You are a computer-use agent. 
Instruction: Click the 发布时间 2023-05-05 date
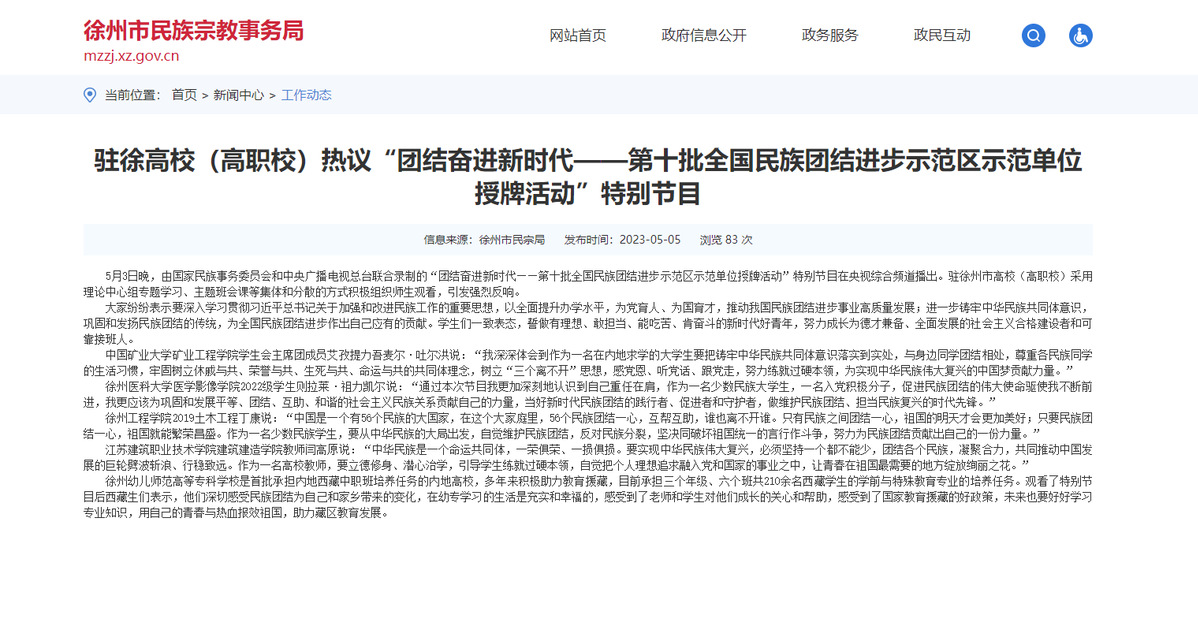(x=622, y=240)
